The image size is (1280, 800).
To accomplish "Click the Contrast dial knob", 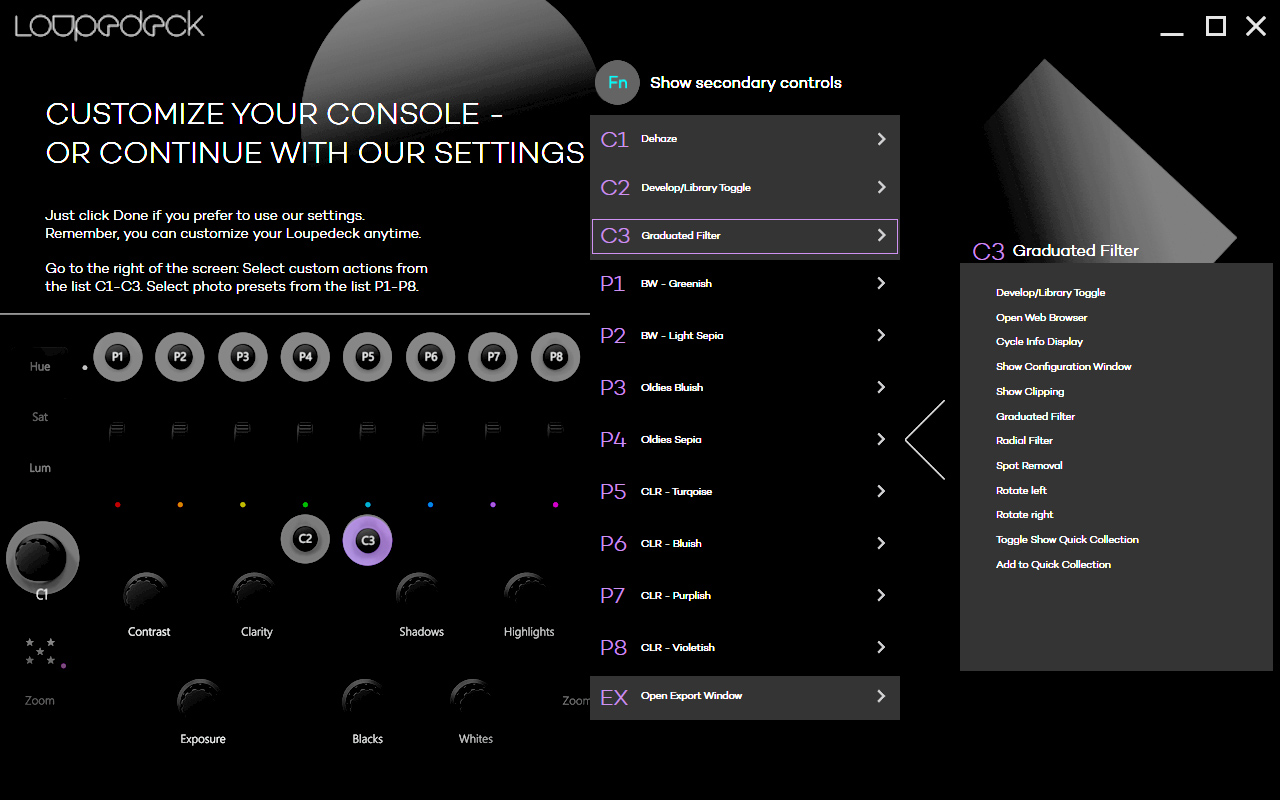I will (x=147, y=593).
